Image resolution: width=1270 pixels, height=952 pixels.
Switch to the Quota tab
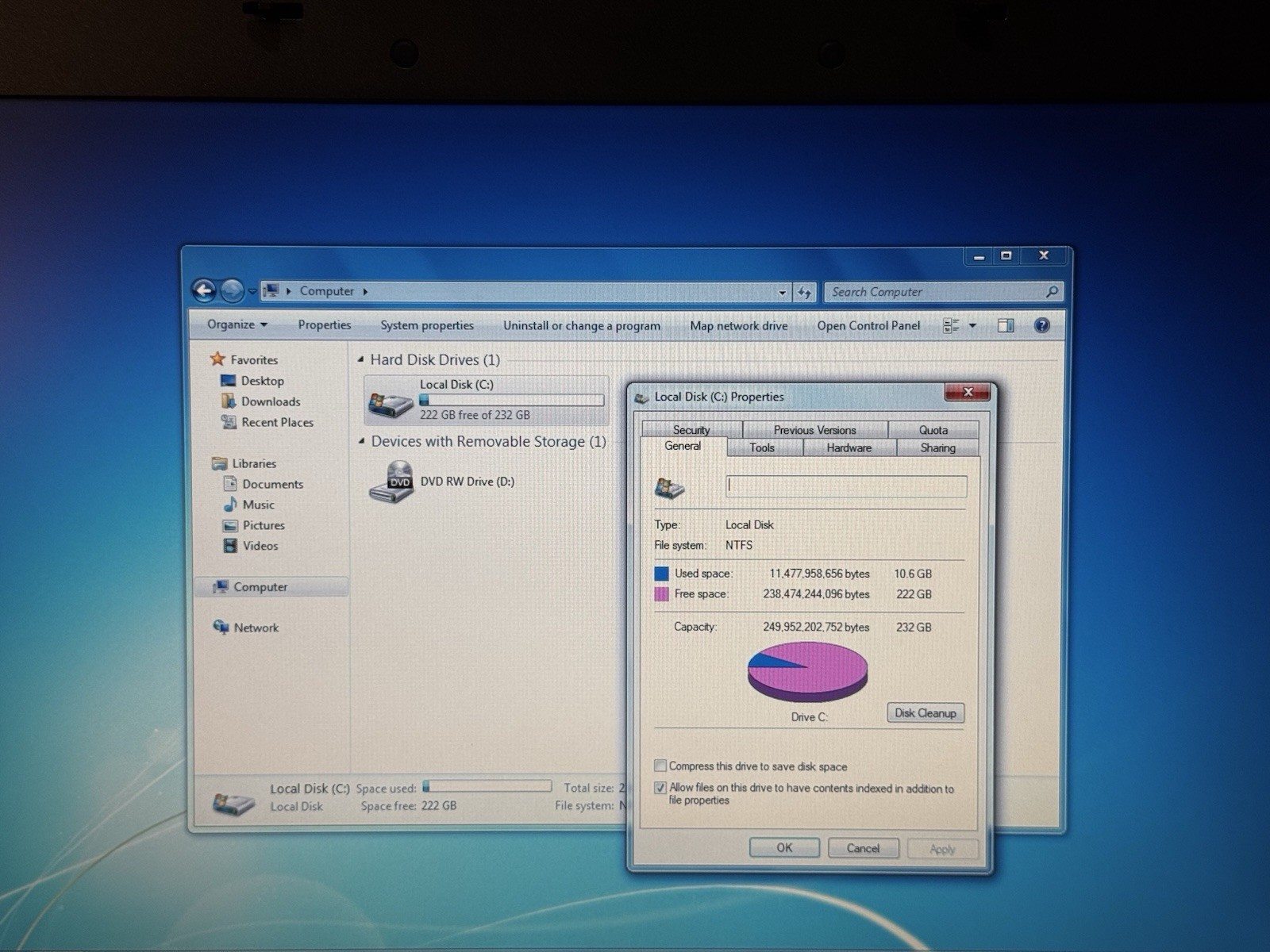[x=933, y=430]
